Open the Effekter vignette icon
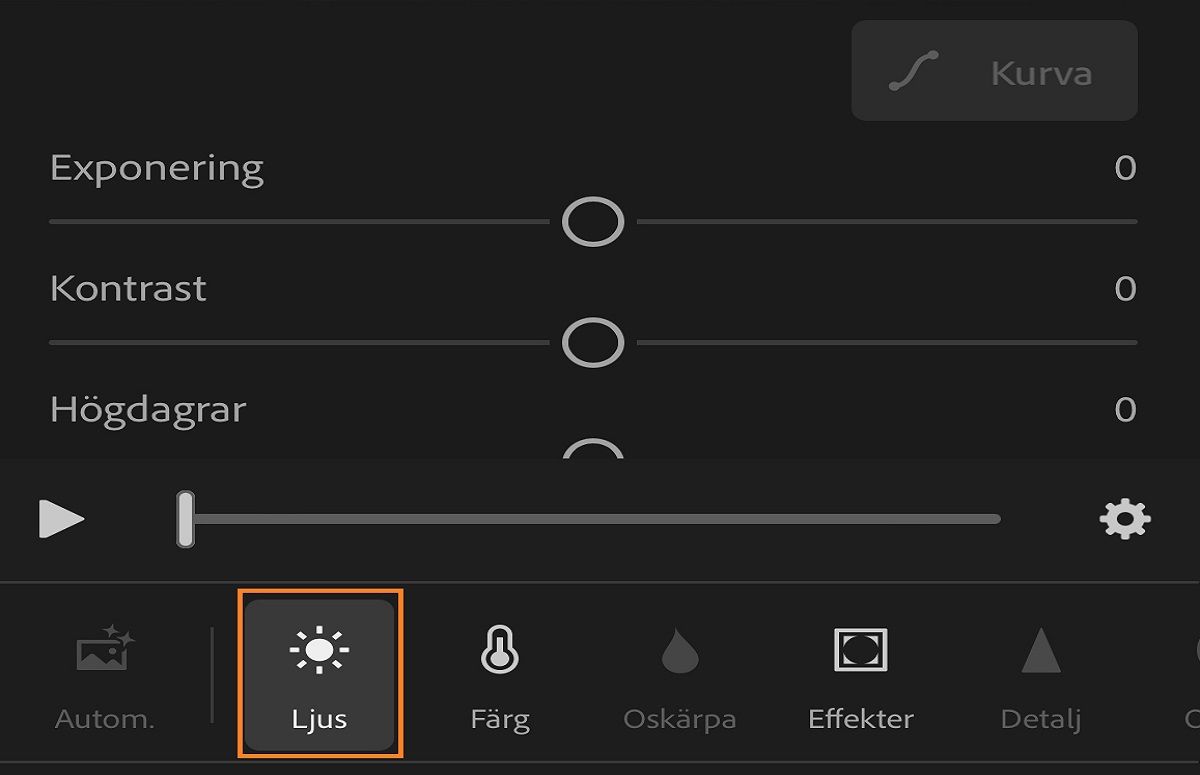1200x775 pixels. coord(858,651)
